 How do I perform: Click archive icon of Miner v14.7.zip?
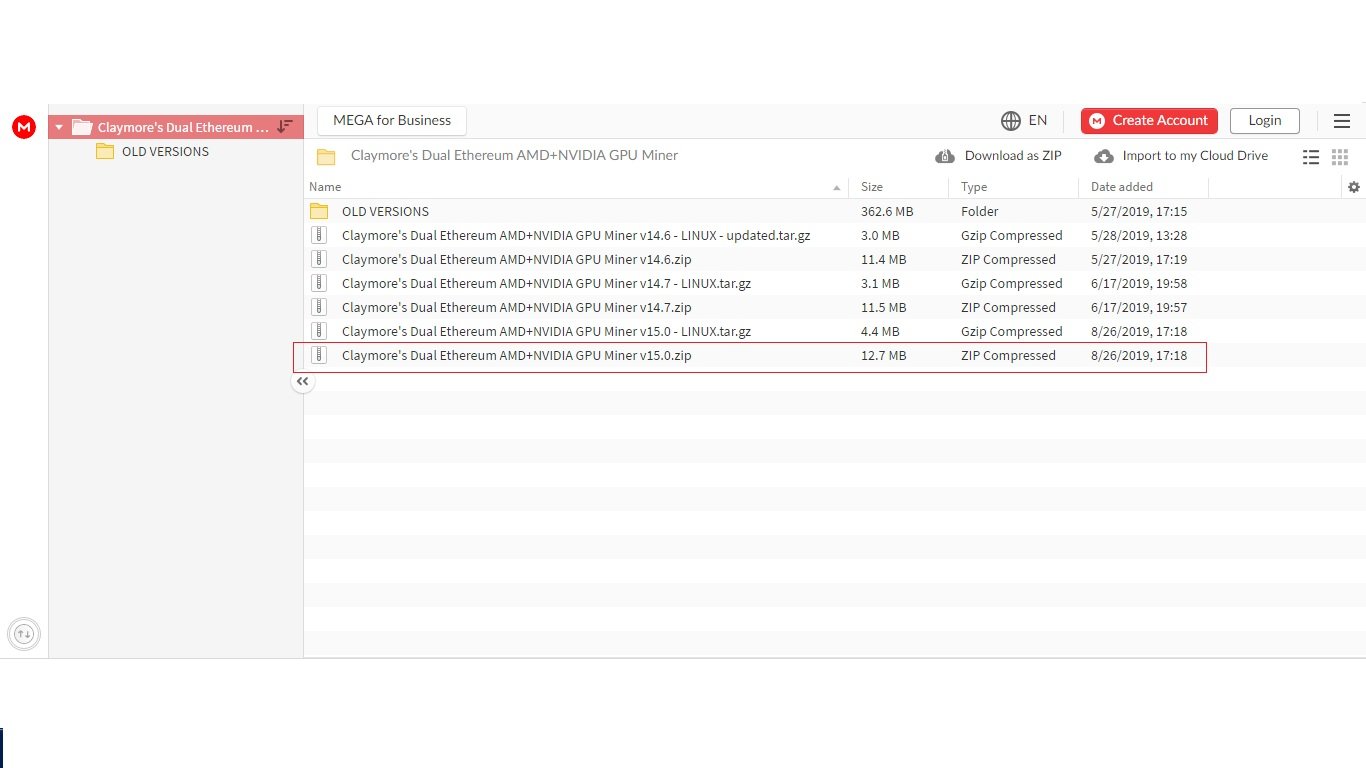319,307
